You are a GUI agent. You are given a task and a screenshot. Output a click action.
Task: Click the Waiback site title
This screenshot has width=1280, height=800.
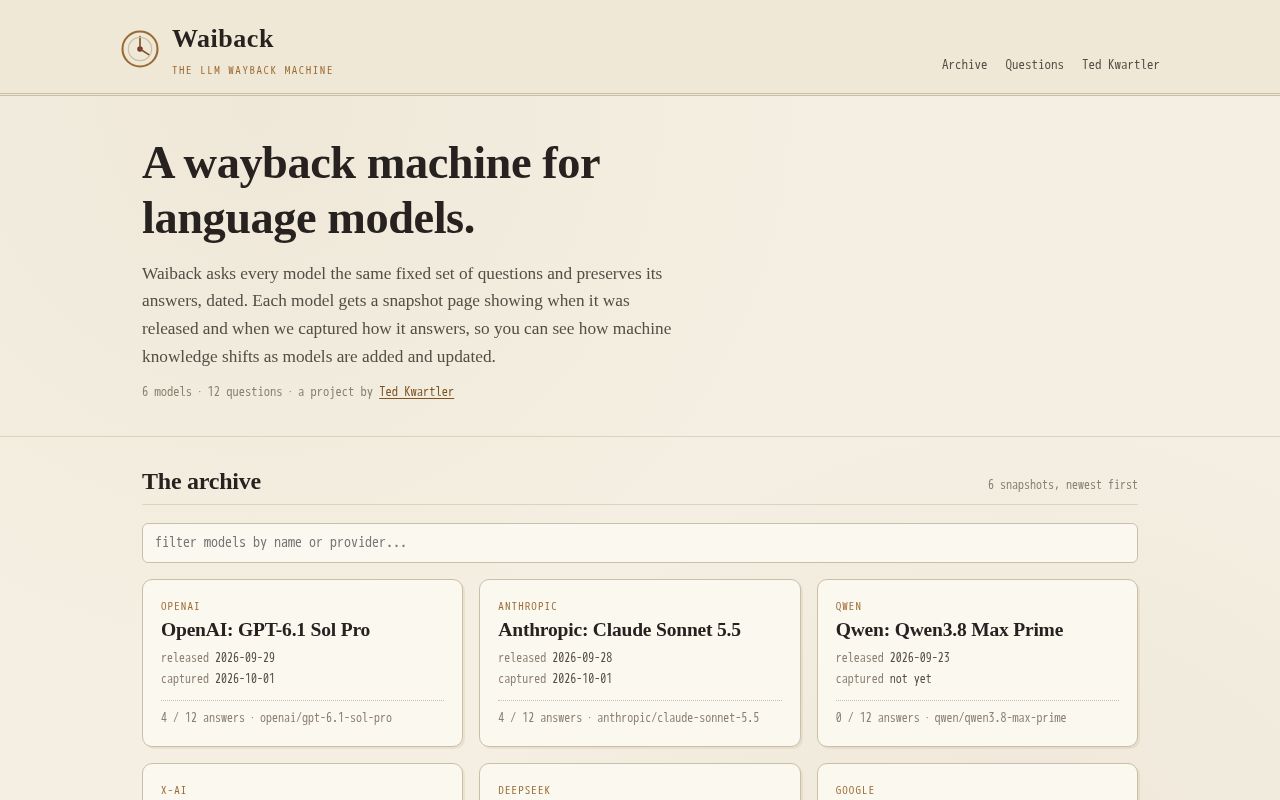(x=222, y=39)
